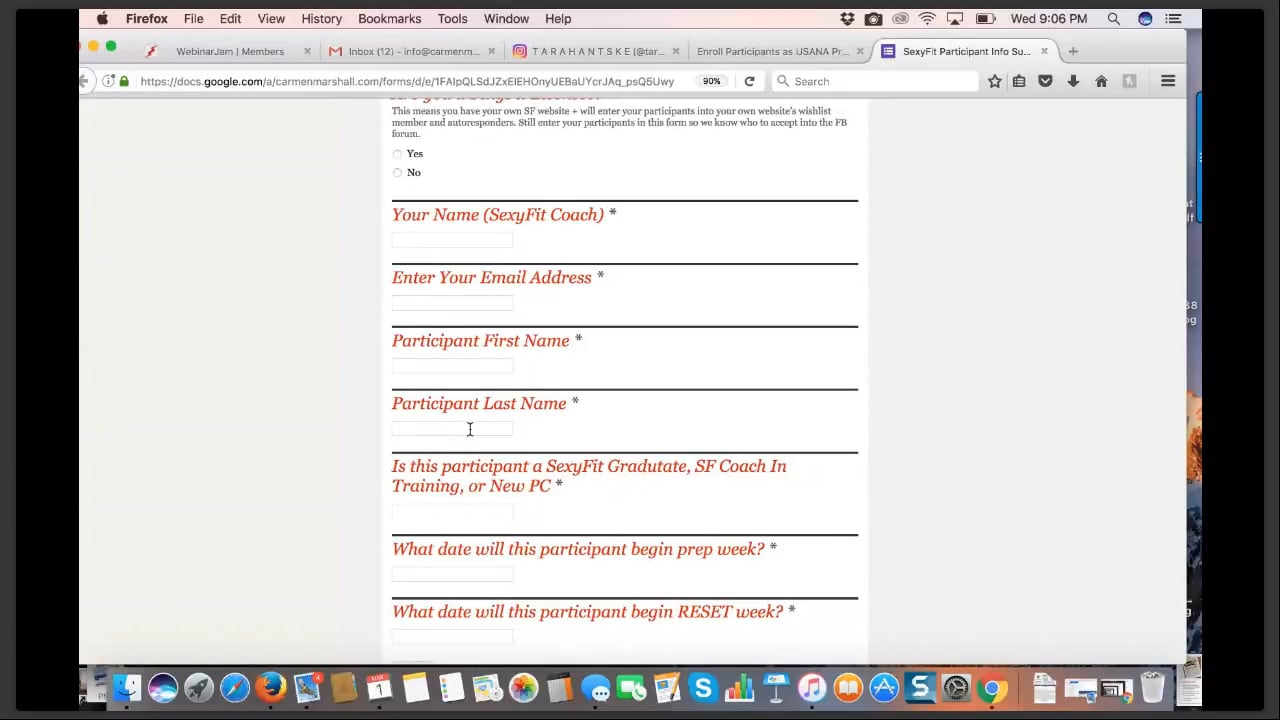Open AirPlay display menu
The width and height of the screenshot is (1280, 720).
[955, 19]
